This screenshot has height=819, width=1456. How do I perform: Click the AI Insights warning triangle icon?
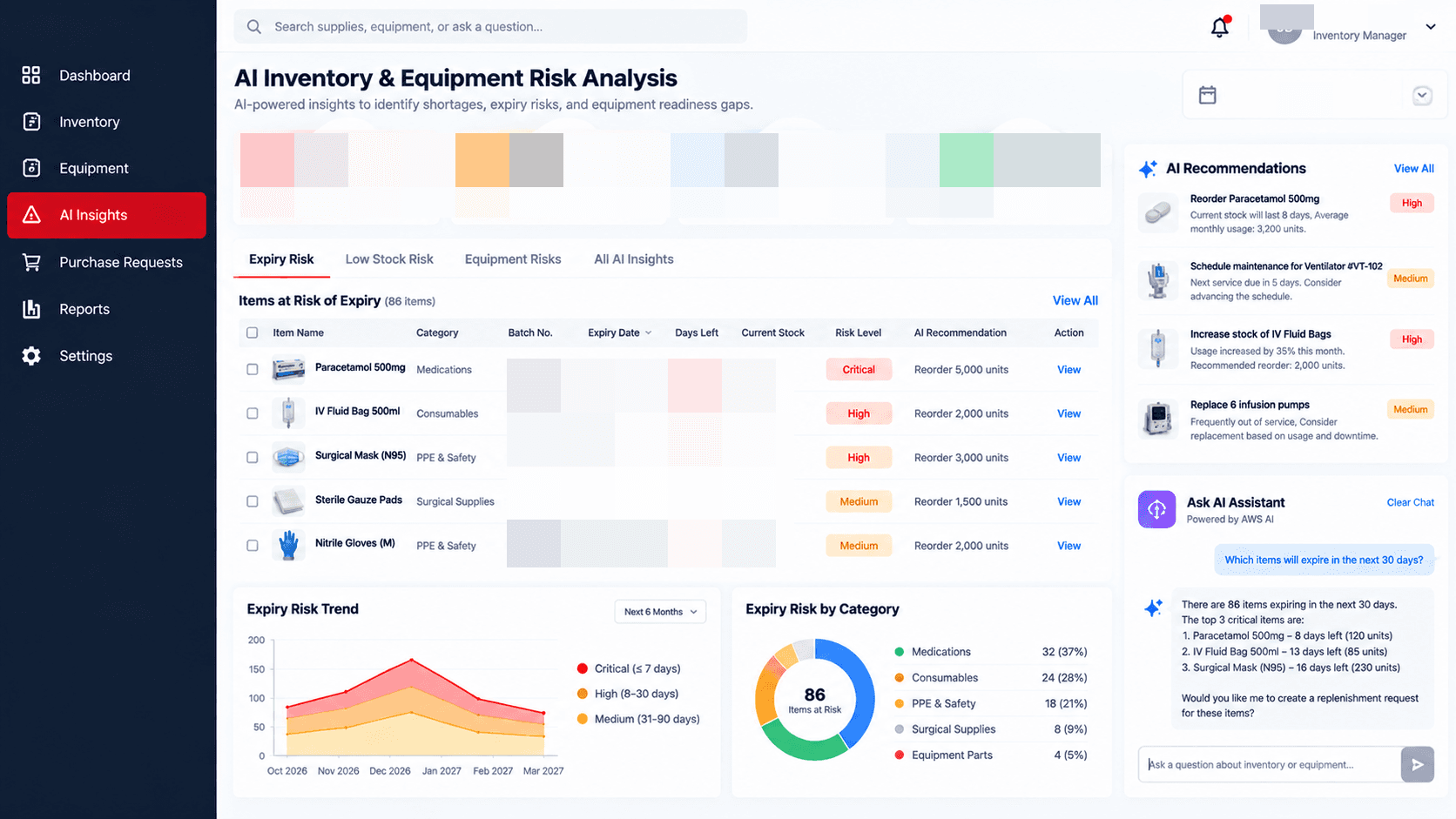click(31, 215)
